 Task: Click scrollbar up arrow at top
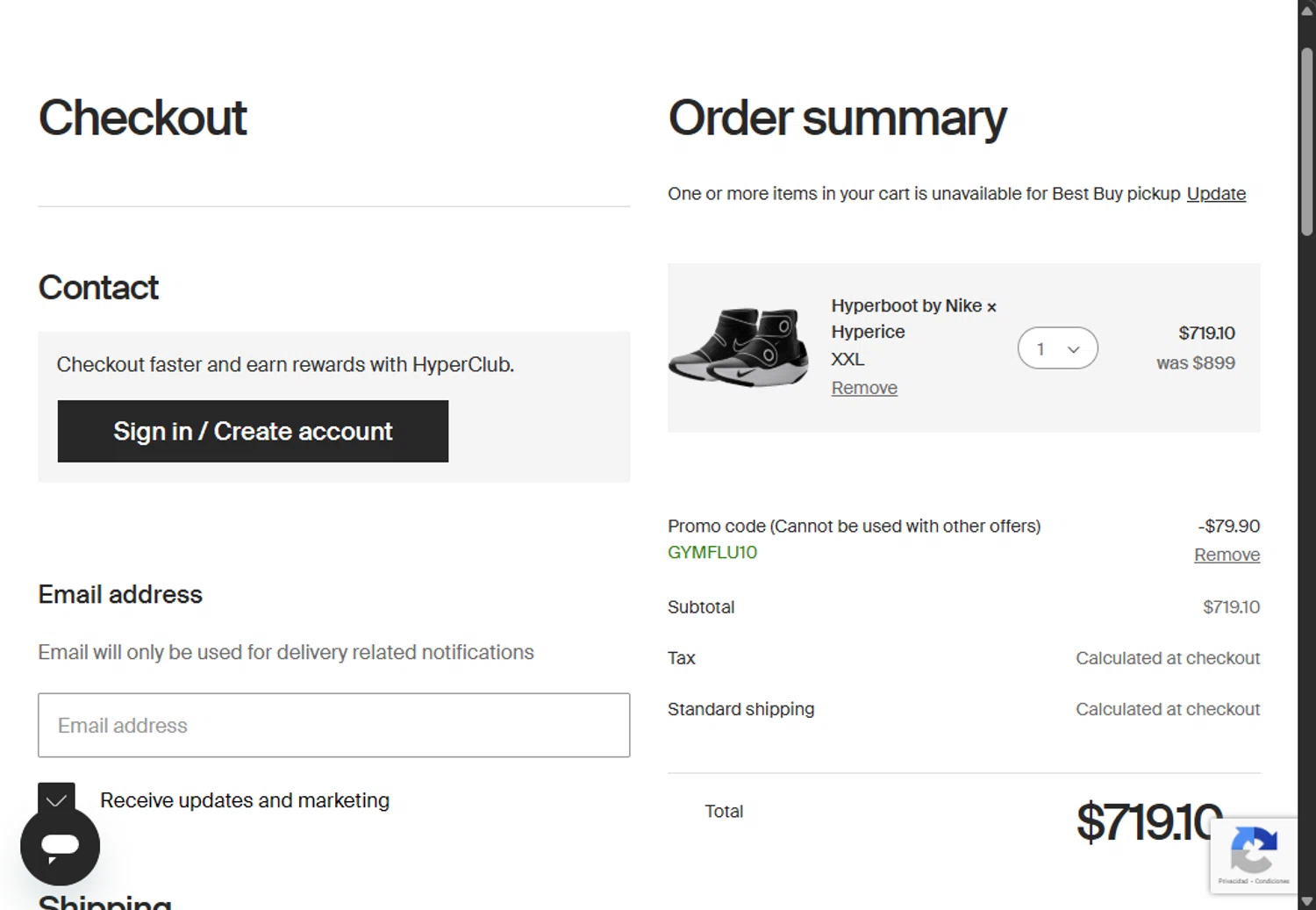(1306, 11)
